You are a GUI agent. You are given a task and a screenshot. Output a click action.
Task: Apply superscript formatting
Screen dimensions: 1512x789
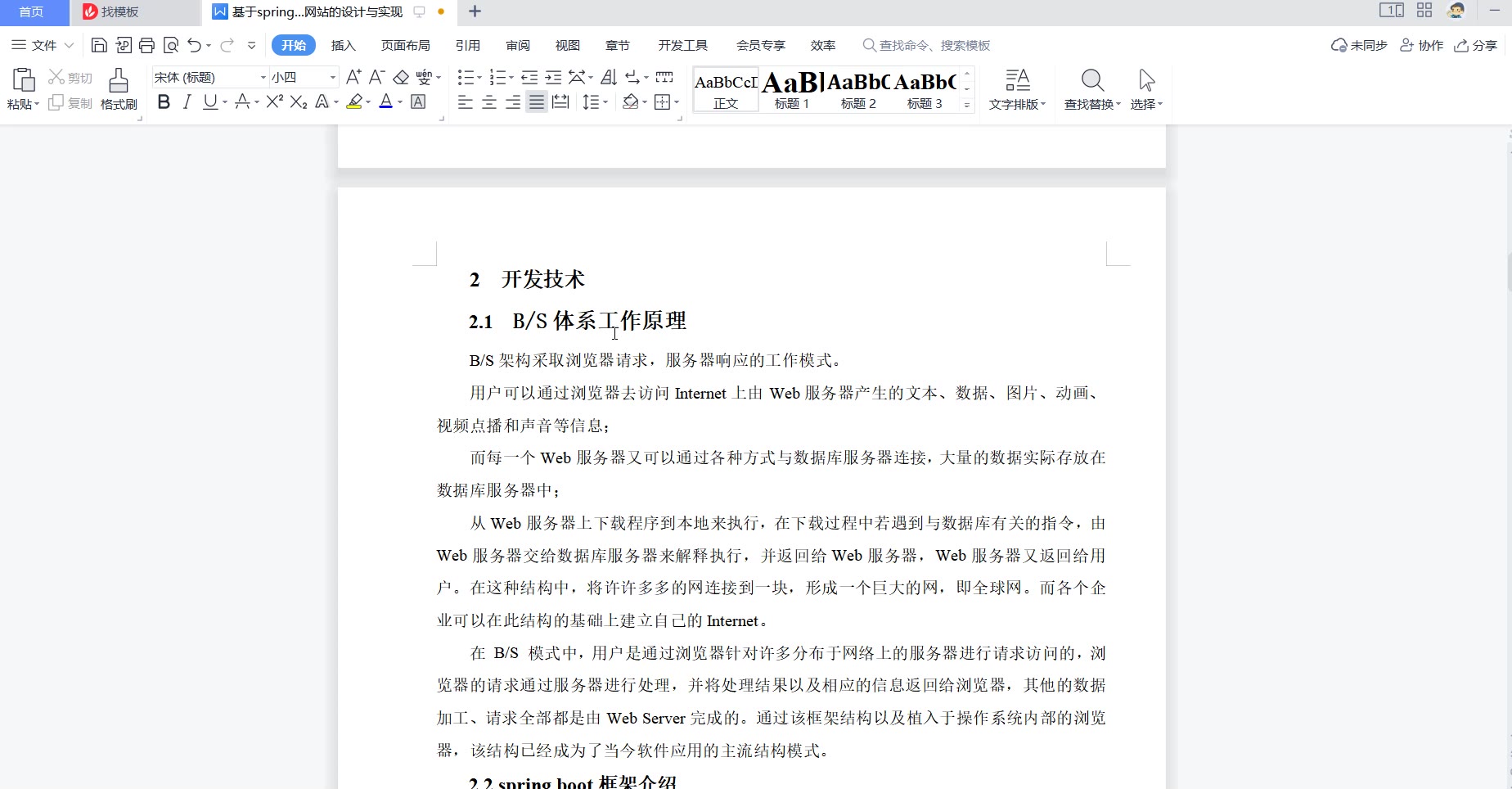click(x=274, y=101)
